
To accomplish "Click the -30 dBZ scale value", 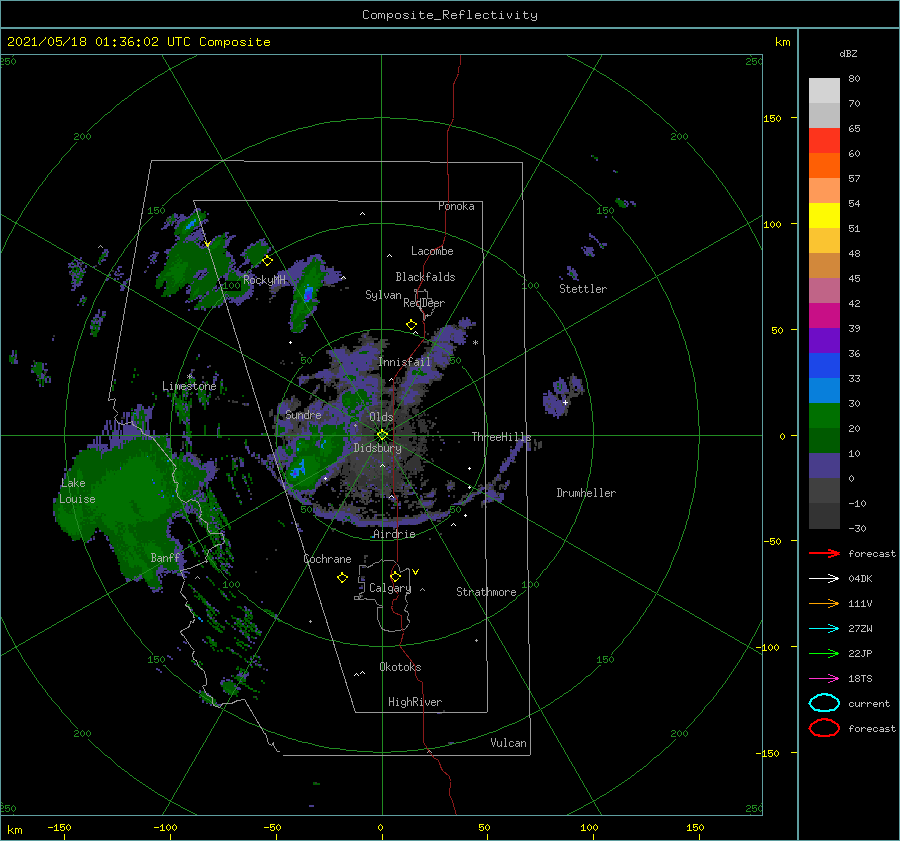I will pyautogui.click(x=857, y=528).
